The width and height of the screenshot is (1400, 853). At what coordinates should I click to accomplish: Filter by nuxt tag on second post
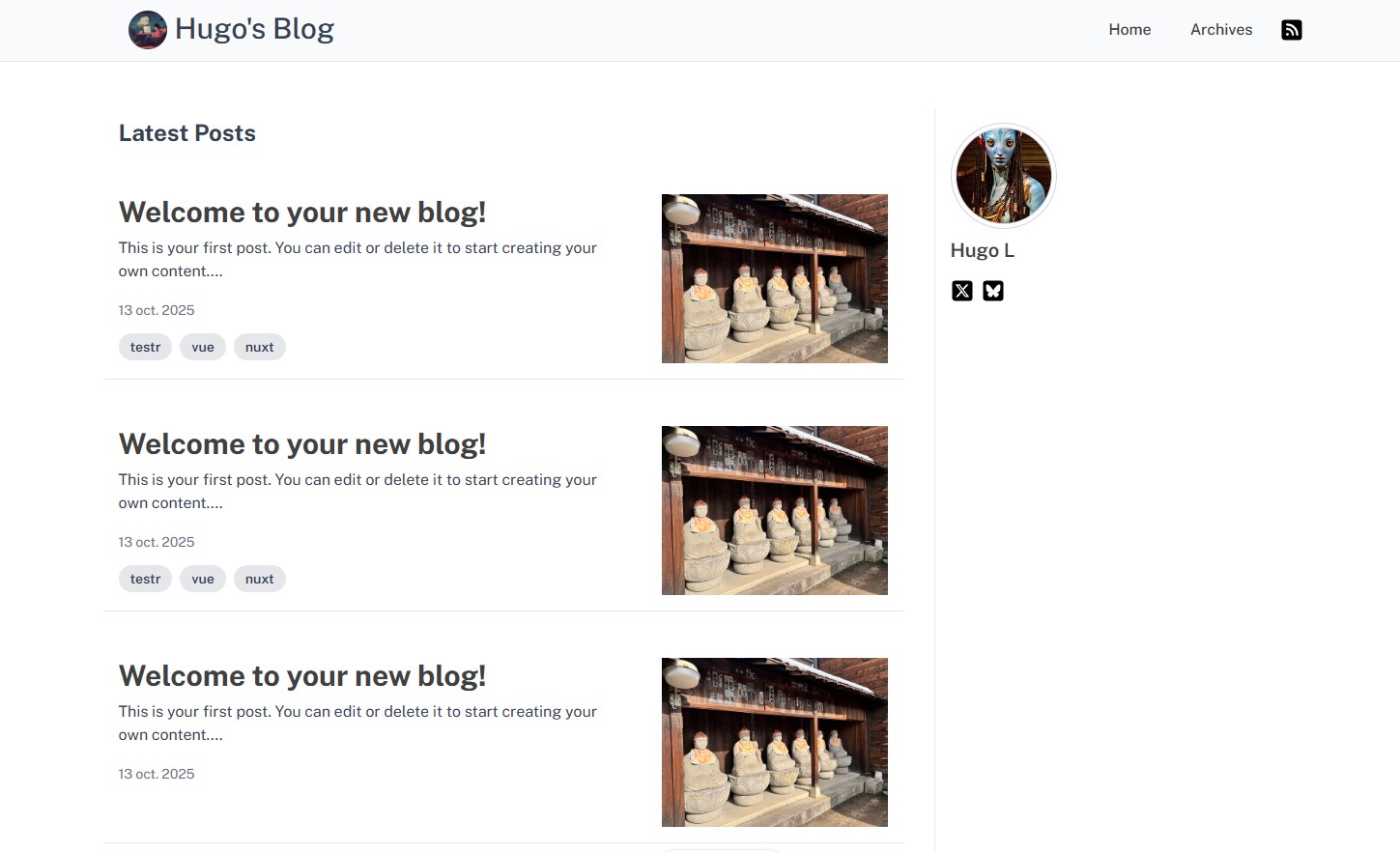(x=259, y=579)
